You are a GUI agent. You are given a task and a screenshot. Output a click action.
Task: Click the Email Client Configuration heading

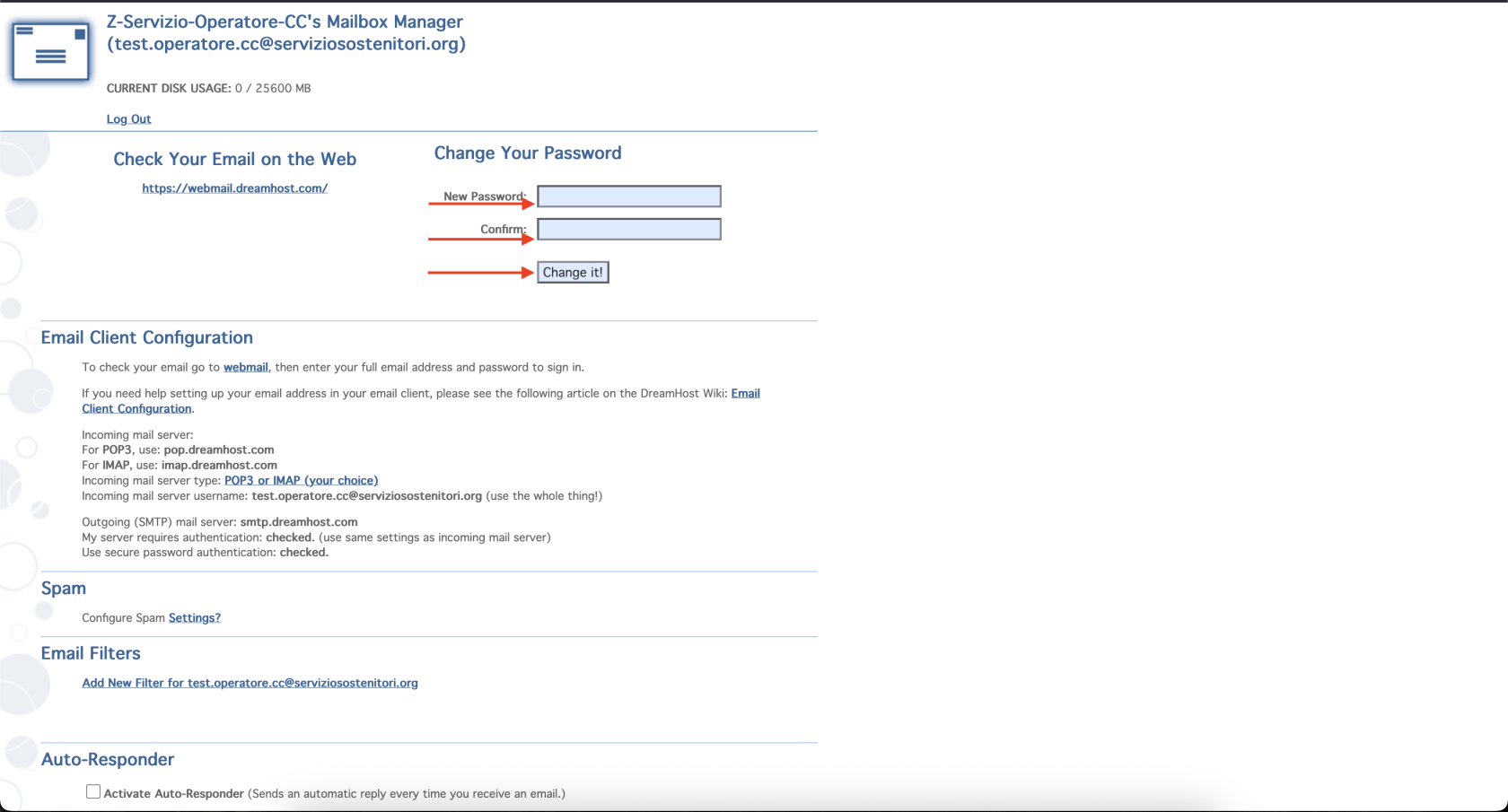(147, 338)
